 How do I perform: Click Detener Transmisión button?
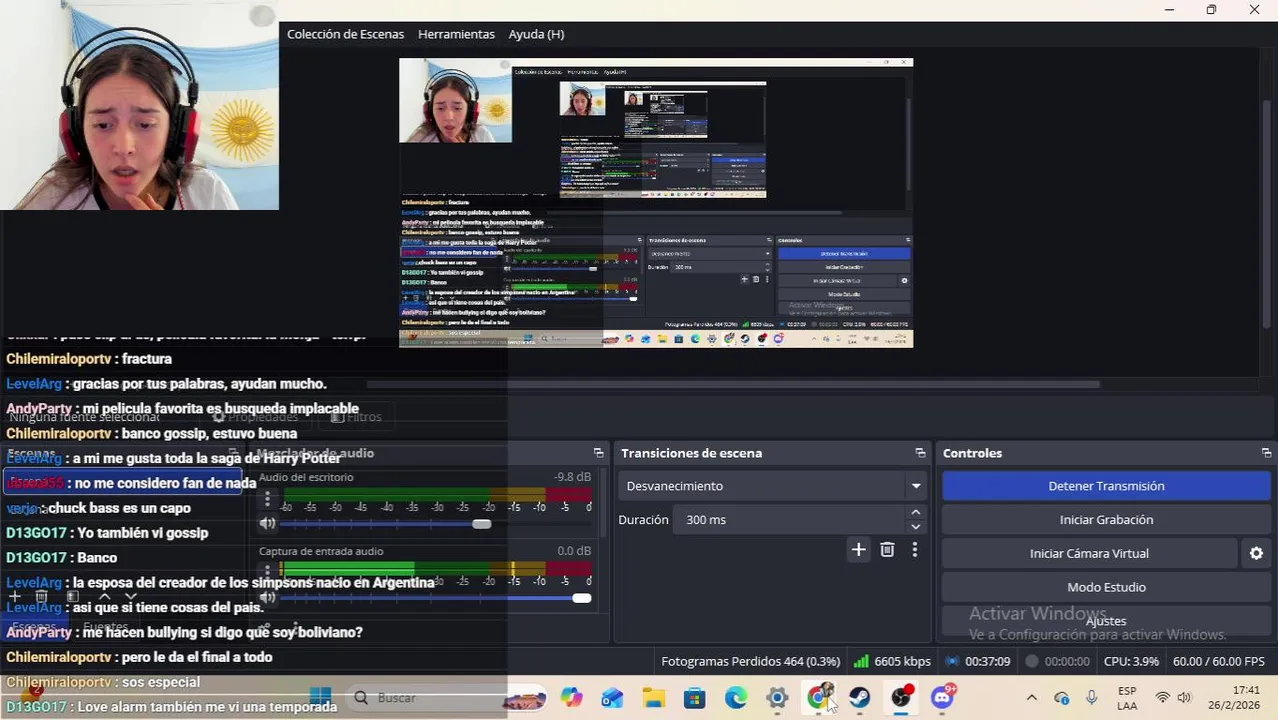pos(1106,486)
